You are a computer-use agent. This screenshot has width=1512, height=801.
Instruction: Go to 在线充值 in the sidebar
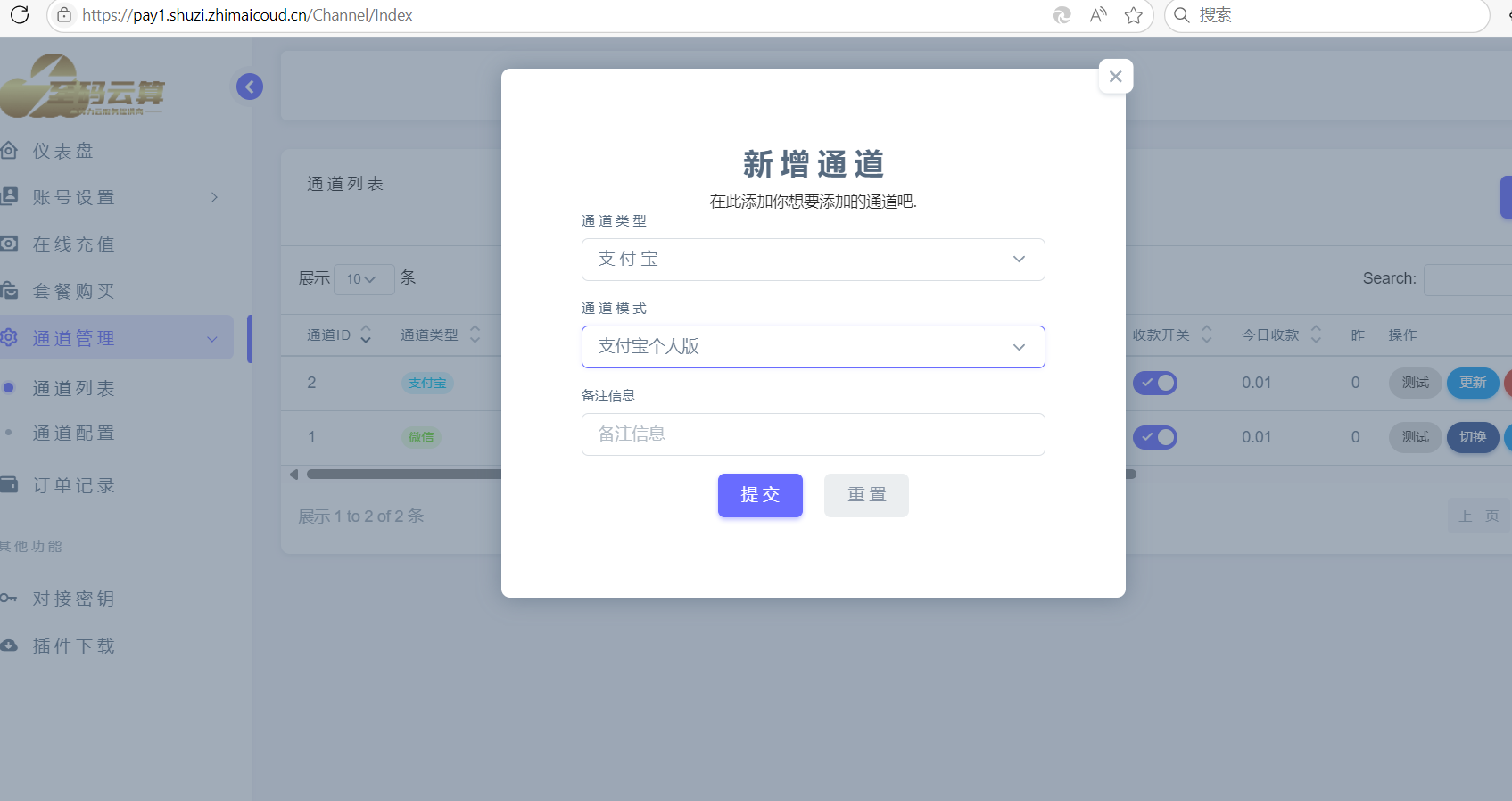(74, 244)
